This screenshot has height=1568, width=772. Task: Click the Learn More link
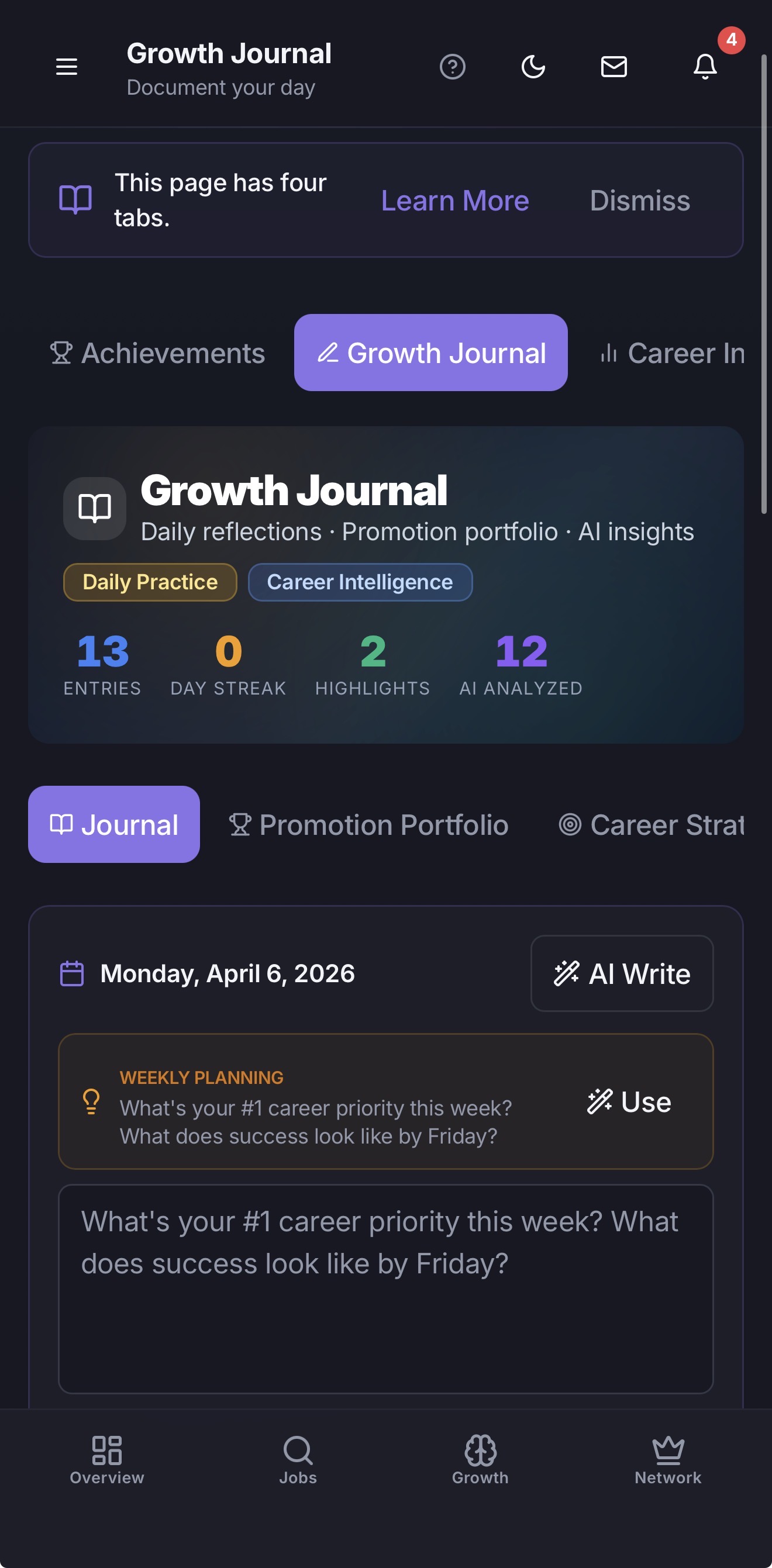tap(454, 201)
